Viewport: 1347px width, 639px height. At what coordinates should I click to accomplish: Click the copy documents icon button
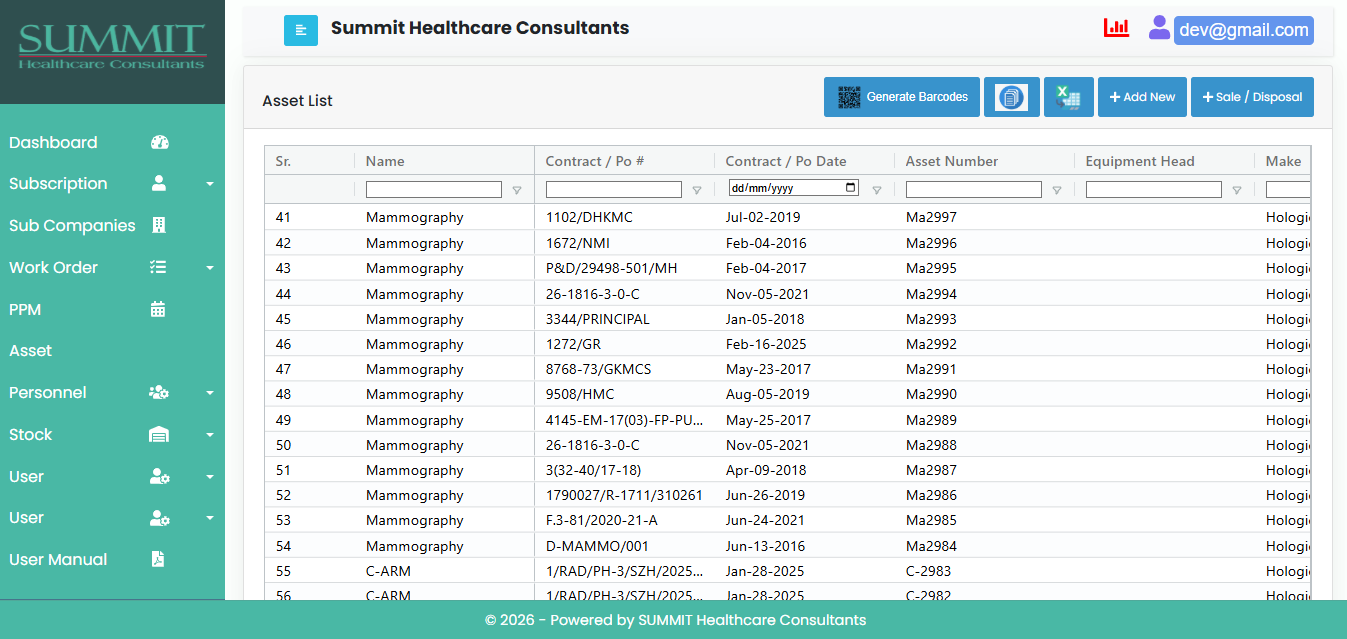(x=1012, y=97)
